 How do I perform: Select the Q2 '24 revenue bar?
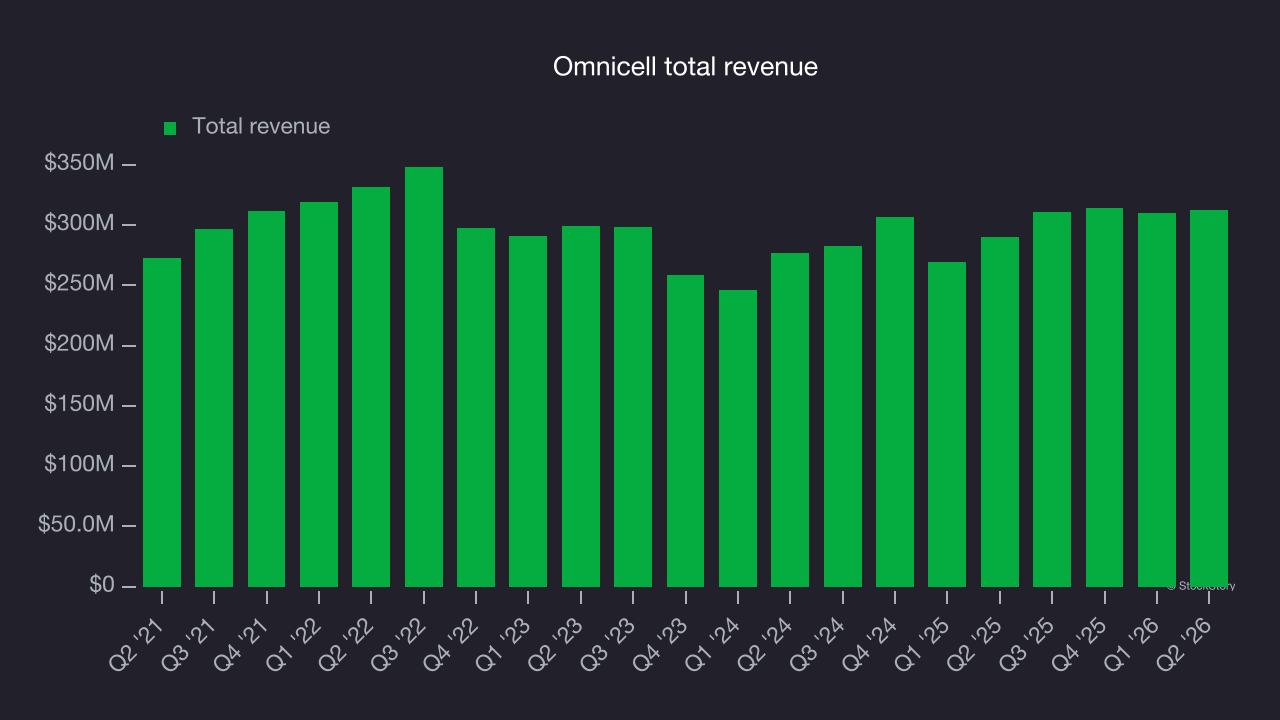790,420
